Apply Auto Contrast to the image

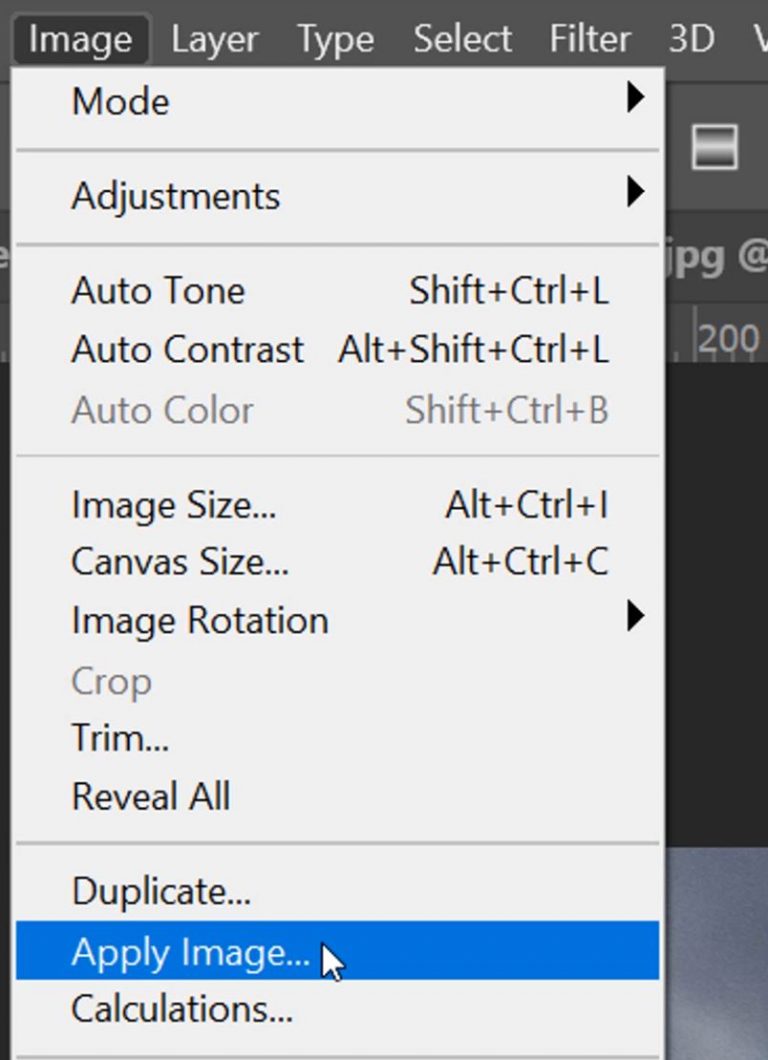click(187, 349)
